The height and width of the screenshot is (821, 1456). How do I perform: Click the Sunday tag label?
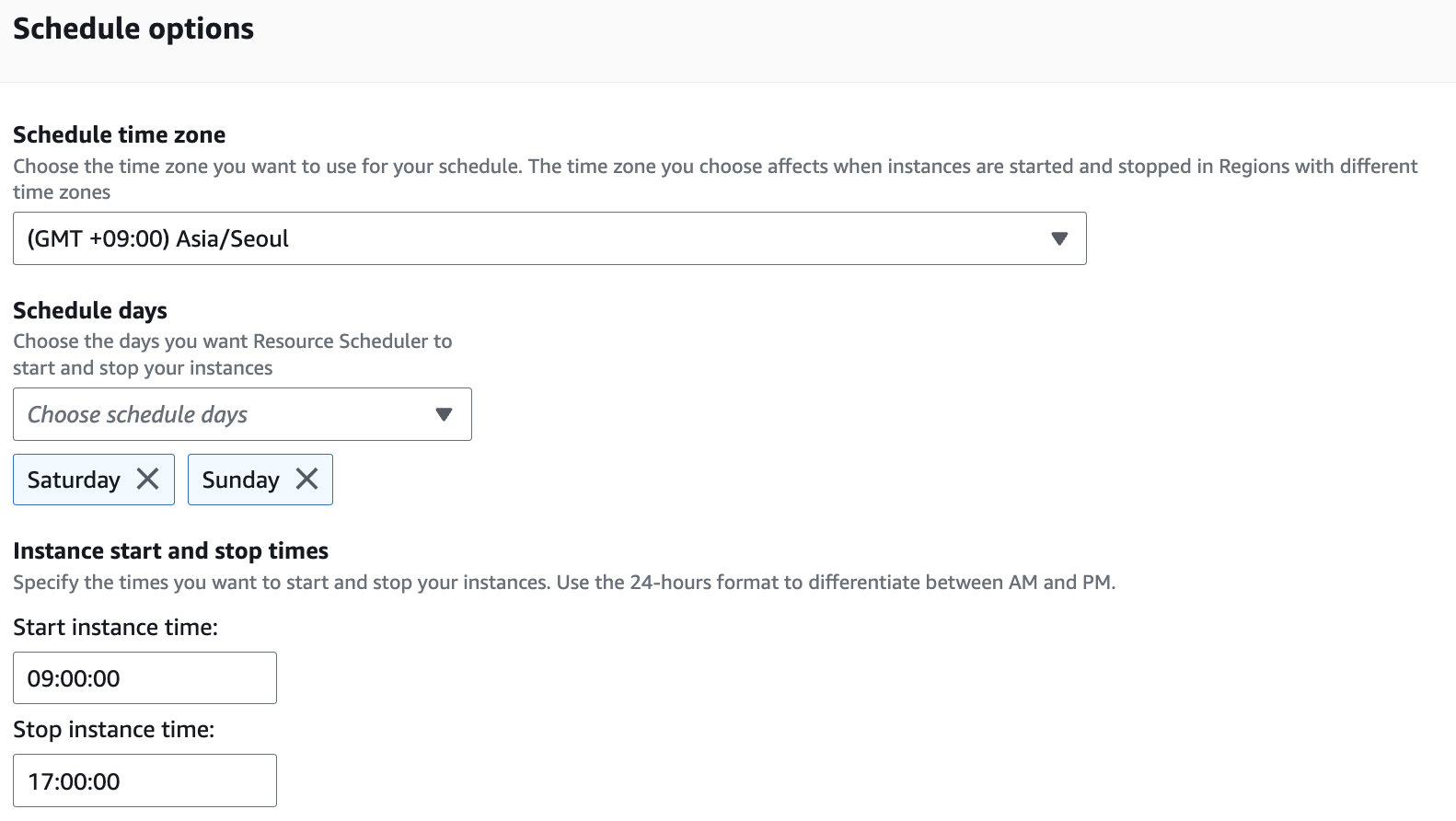pyautogui.click(x=240, y=480)
